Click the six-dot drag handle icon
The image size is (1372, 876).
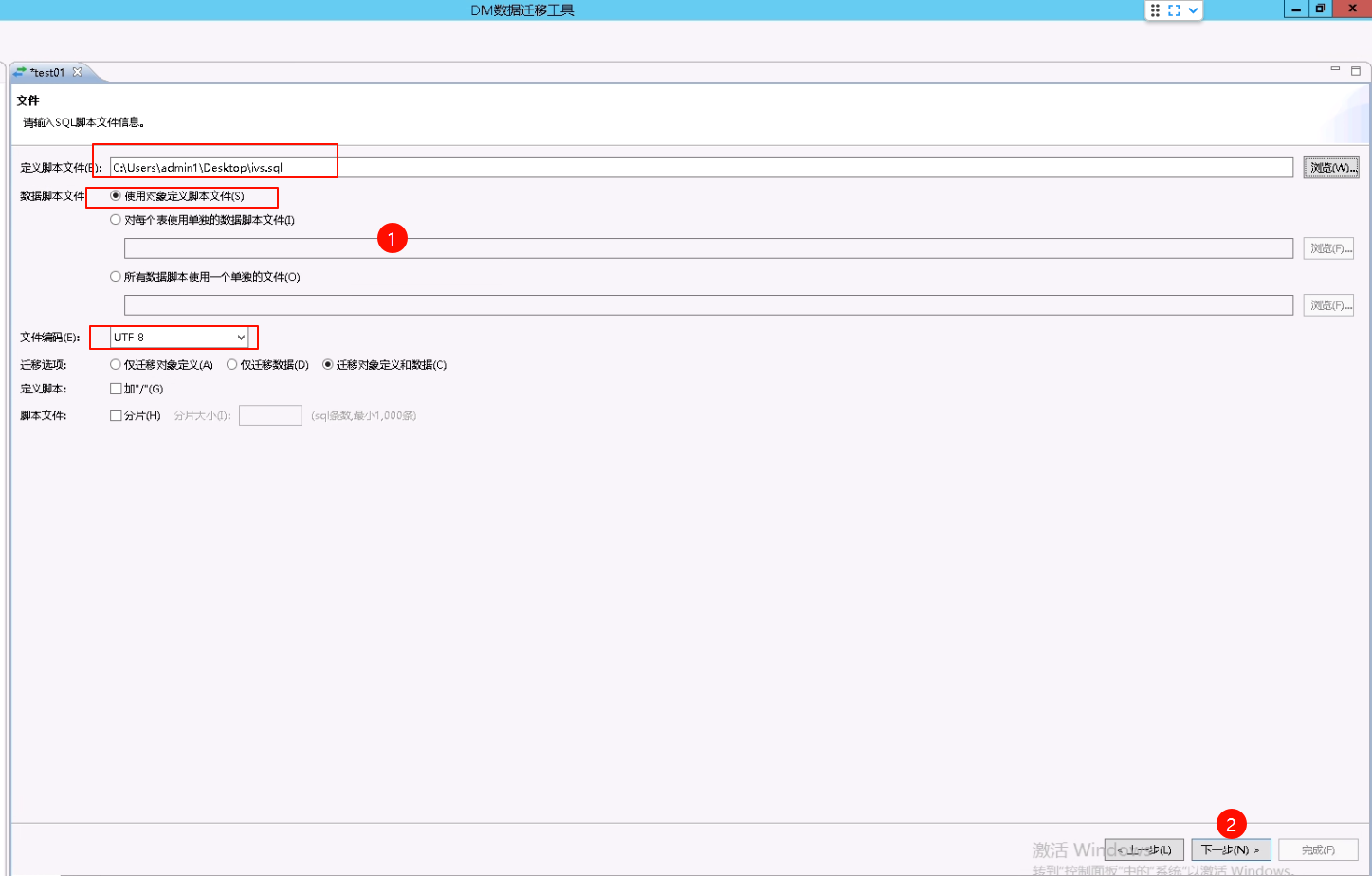(x=1155, y=10)
